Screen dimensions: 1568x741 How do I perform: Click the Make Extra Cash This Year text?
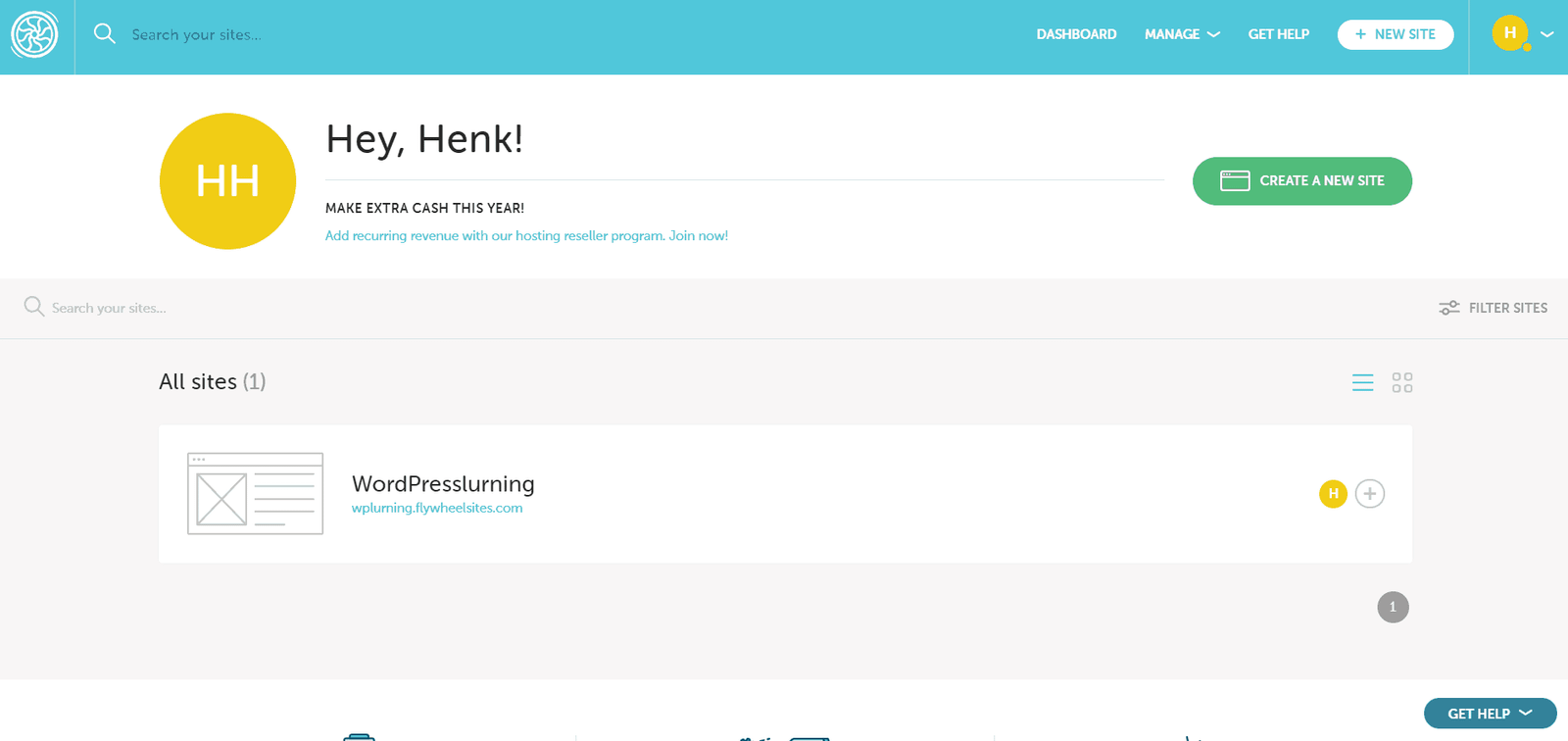(424, 208)
